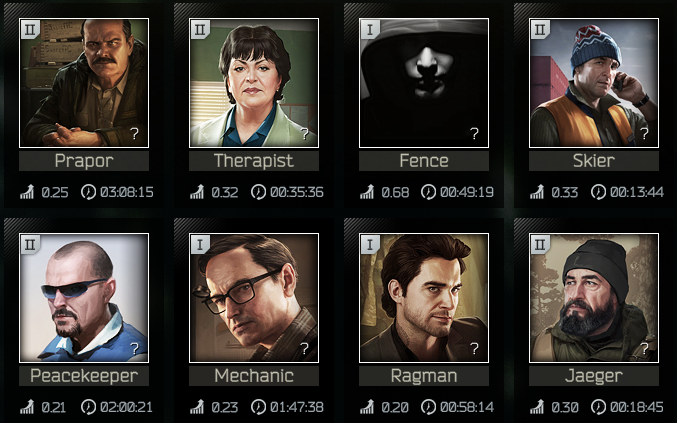Click Fence's loyalty level I badge

(x=370, y=29)
